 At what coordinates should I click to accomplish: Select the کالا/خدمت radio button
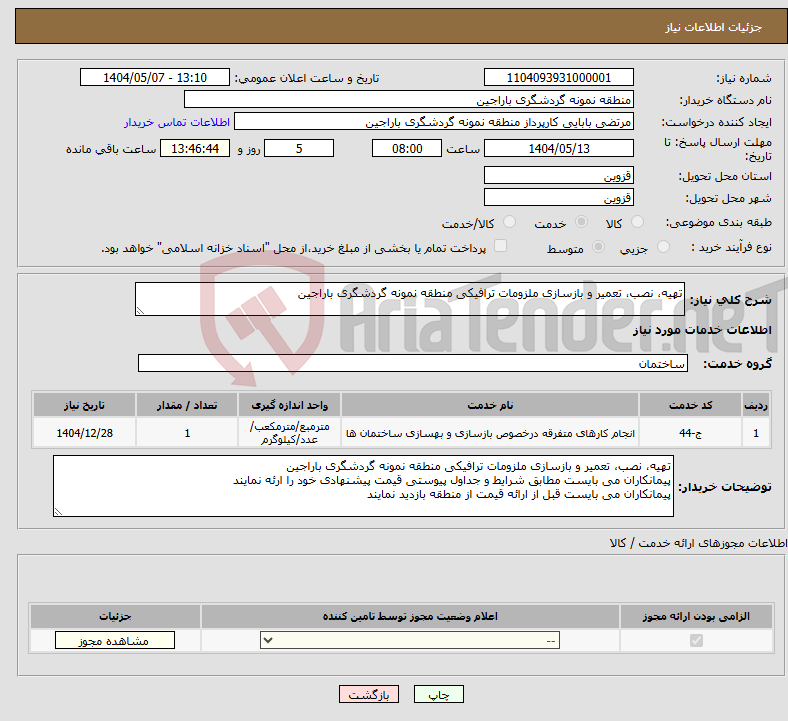click(509, 222)
